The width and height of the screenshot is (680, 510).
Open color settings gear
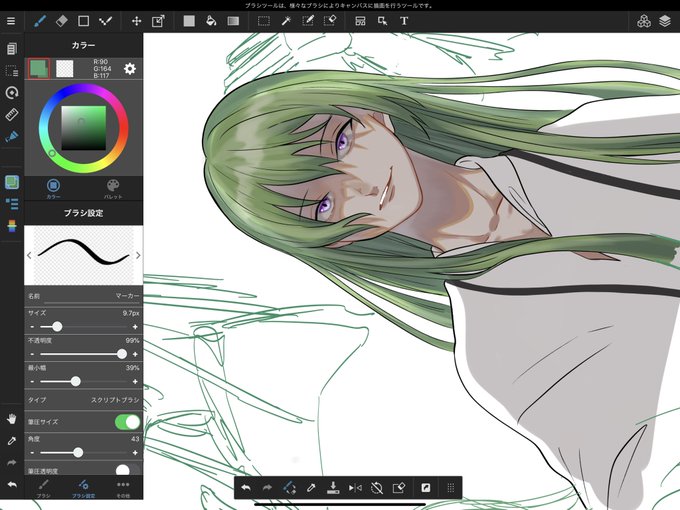coord(130,69)
